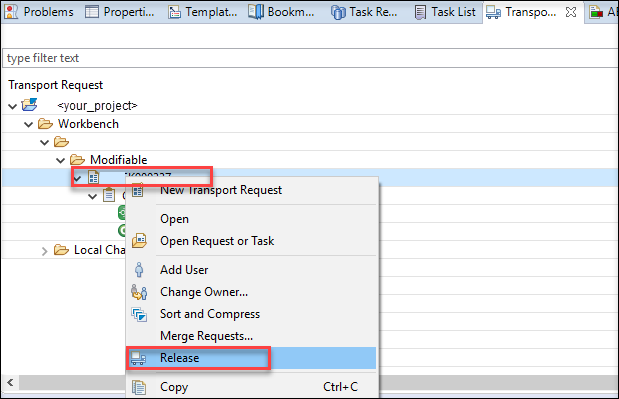Screen dimensions: 619x399
Task: Switch to the Bookmarks tab
Action: (281, 12)
